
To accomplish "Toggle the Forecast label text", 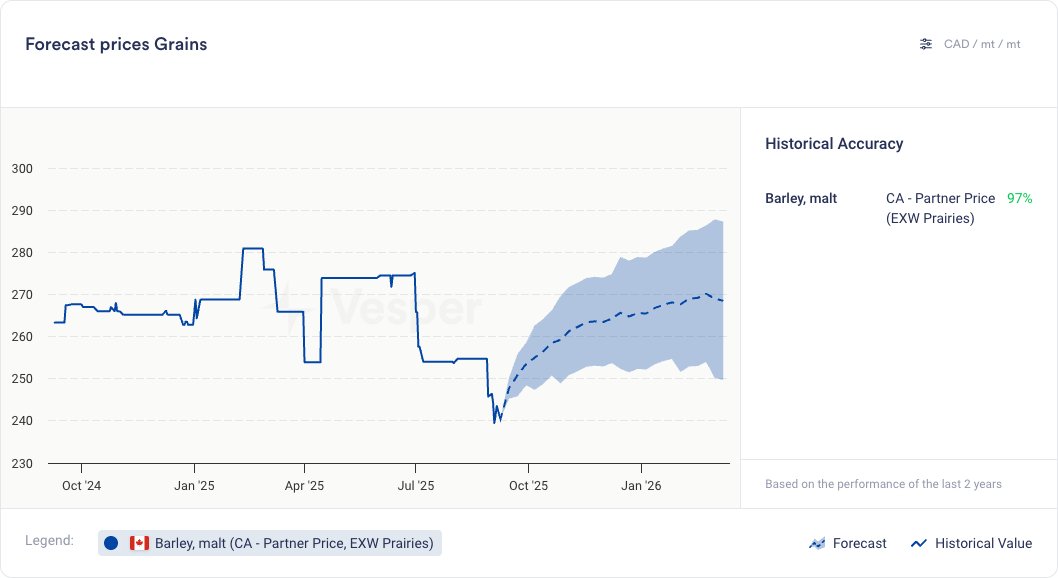I will pyautogui.click(x=859, y=544).
